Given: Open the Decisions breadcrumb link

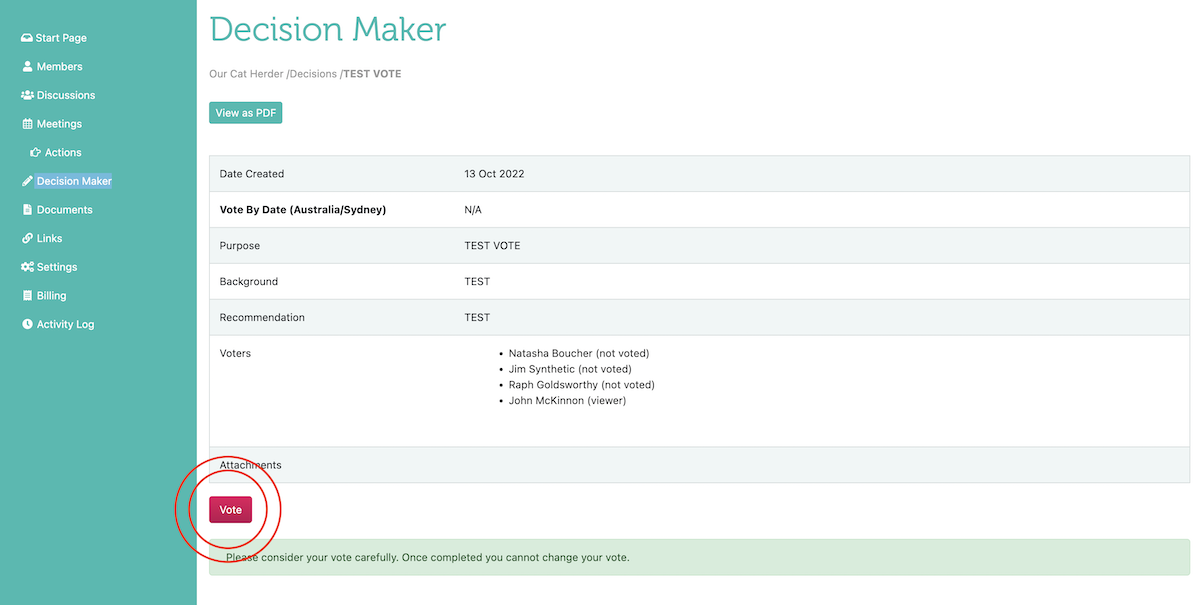Looking at the screenshot, I should click(x=313, y=73).
